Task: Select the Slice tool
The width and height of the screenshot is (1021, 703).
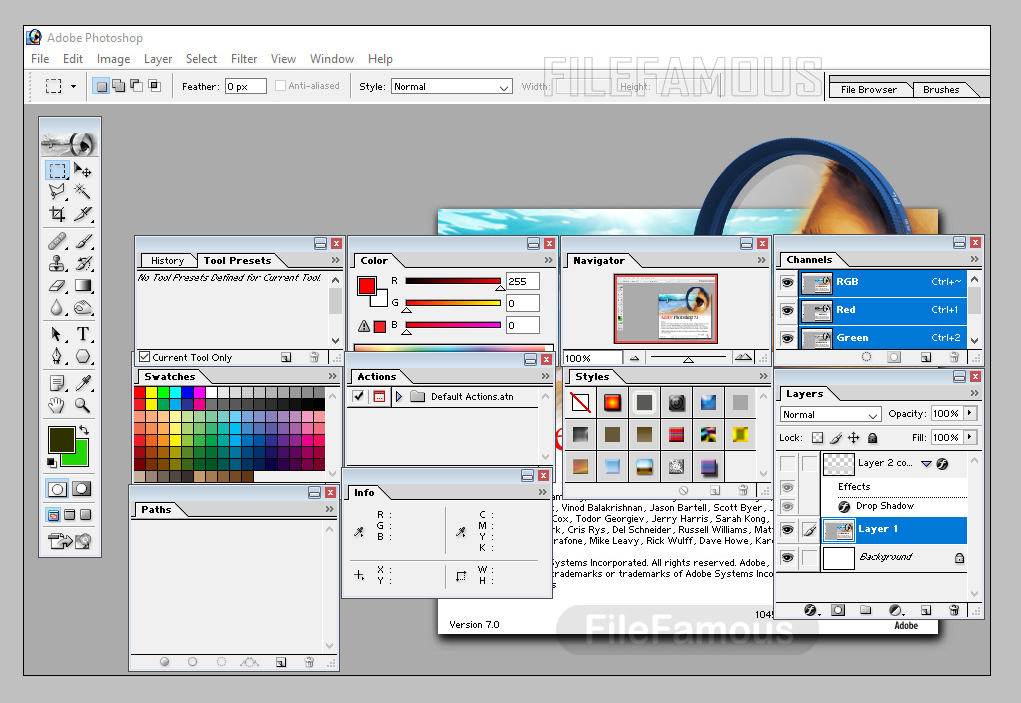Action: pyautogui.click(x=82, y=214)
